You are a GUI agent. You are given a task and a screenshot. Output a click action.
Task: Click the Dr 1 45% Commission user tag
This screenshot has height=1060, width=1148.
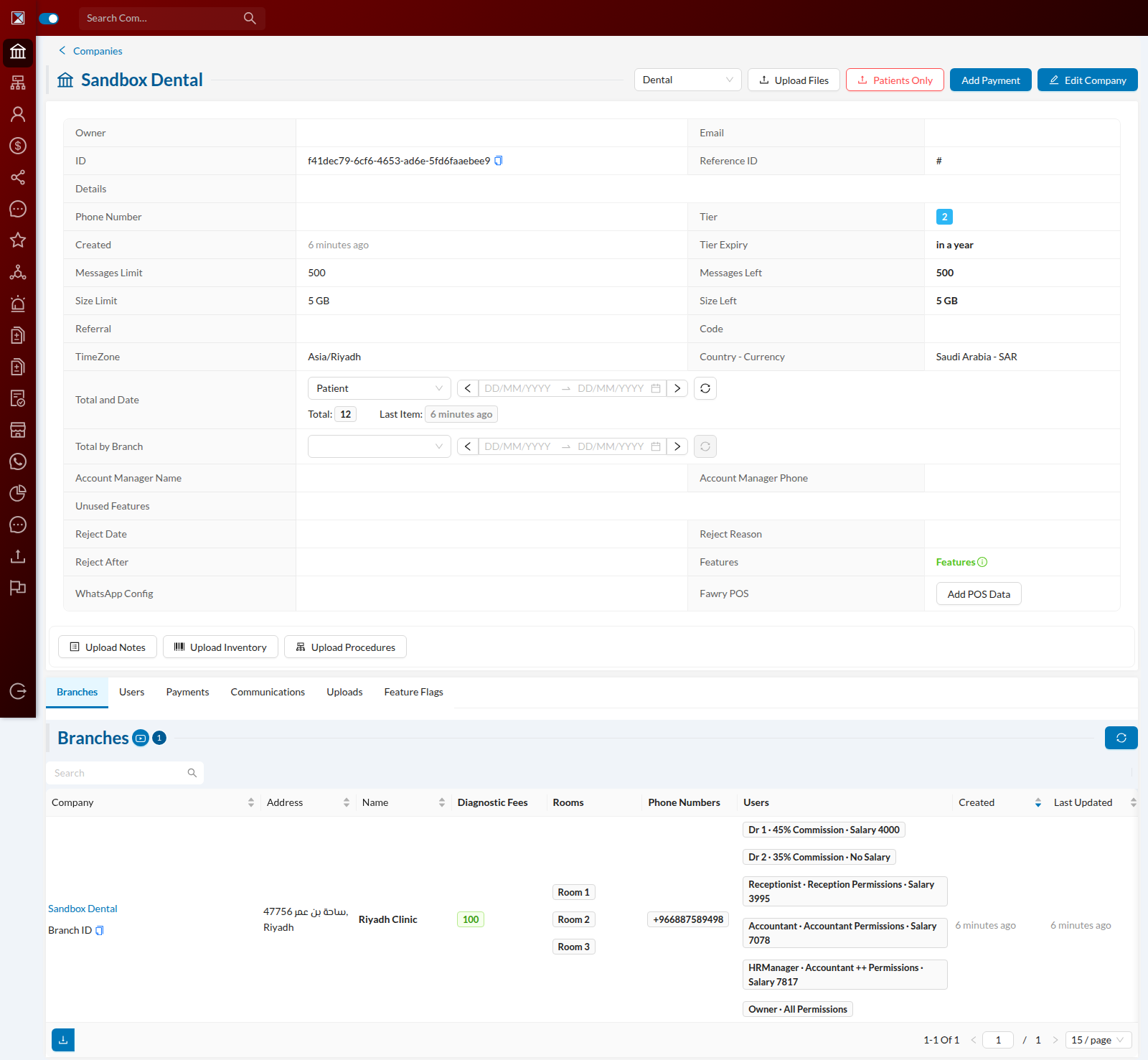point(824,830)
